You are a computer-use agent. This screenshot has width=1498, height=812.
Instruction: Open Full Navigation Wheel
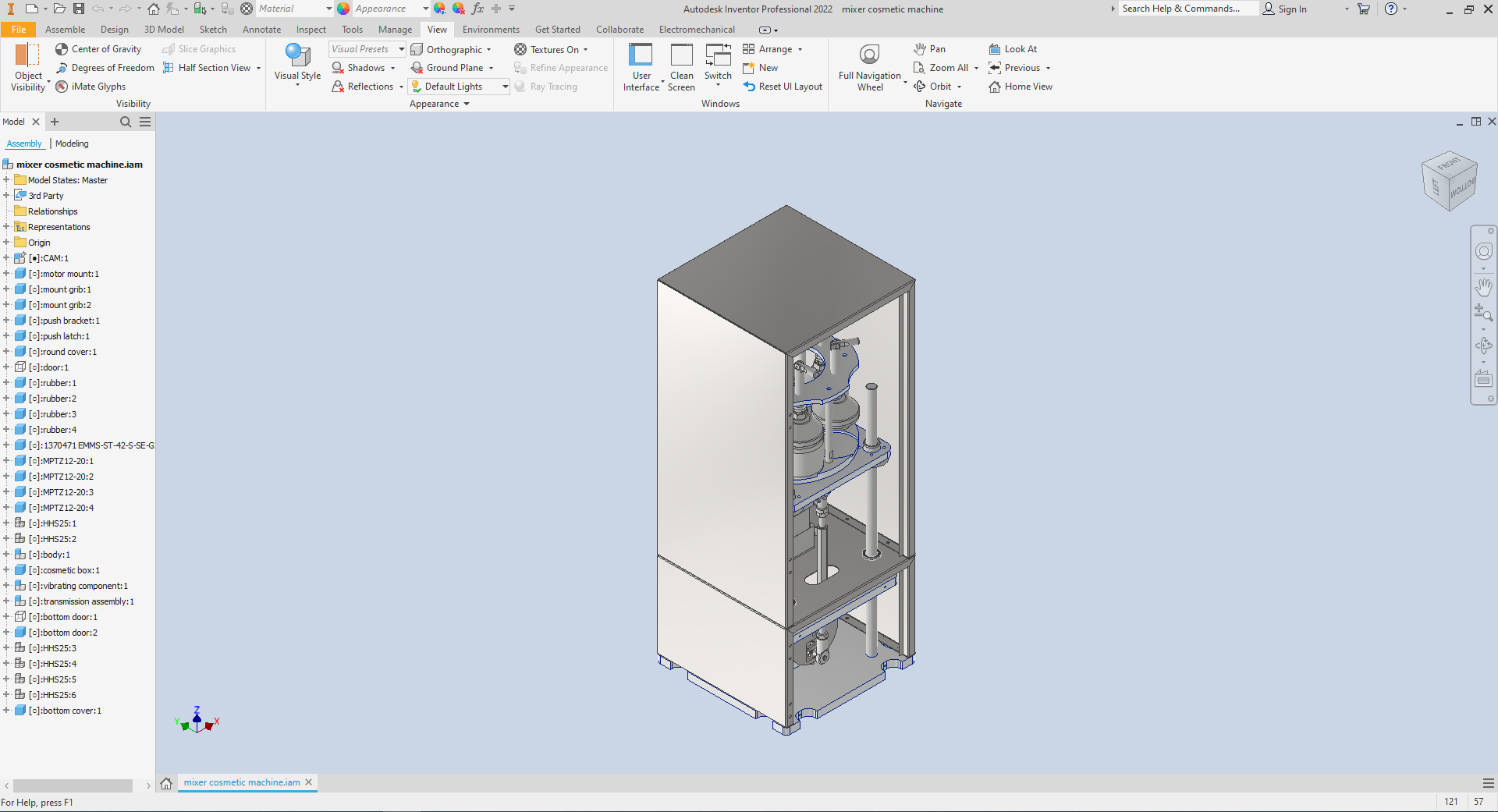tap(870, 68)
